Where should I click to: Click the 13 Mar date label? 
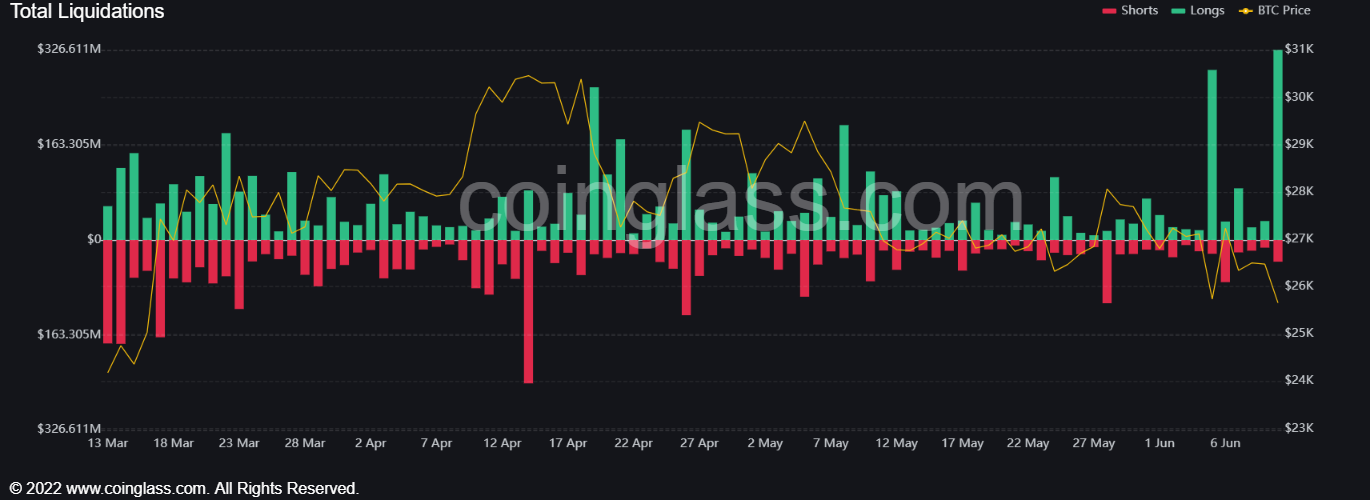pos(108,443)
